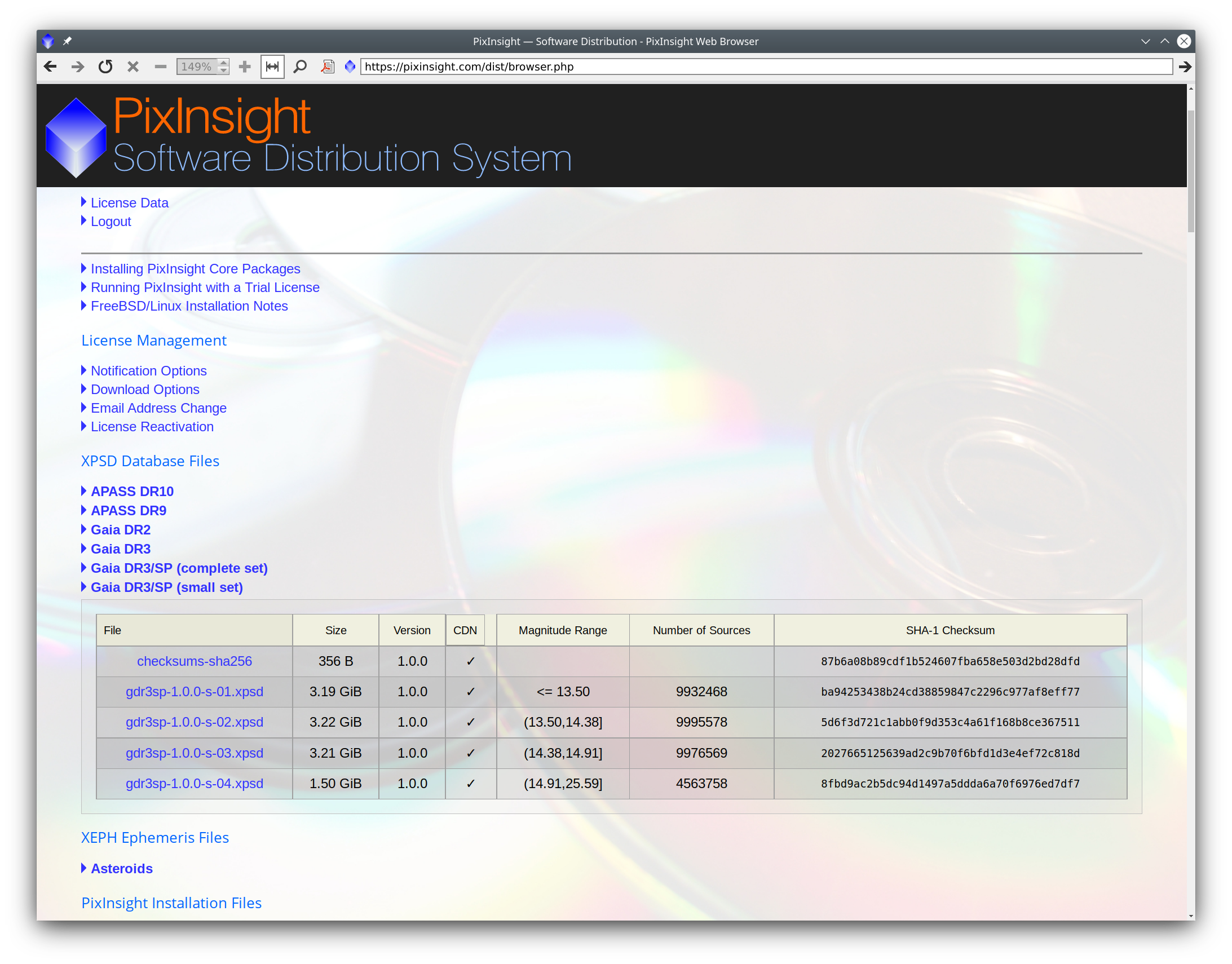Click the 149% zoom field
This screenshot has height=964, width=1232.
pos(197,67)
